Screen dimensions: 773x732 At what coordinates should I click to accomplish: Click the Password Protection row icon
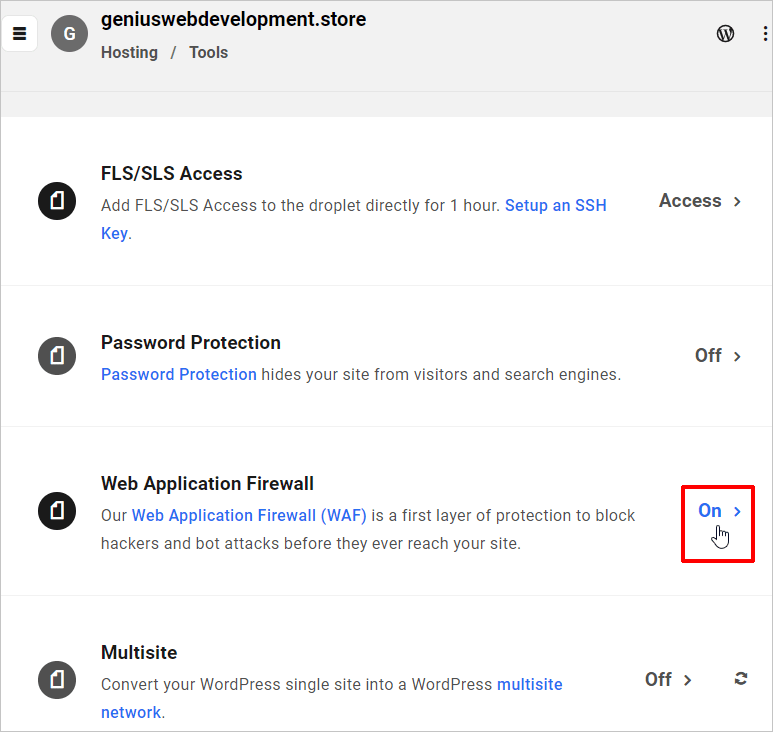click(57, 356)
